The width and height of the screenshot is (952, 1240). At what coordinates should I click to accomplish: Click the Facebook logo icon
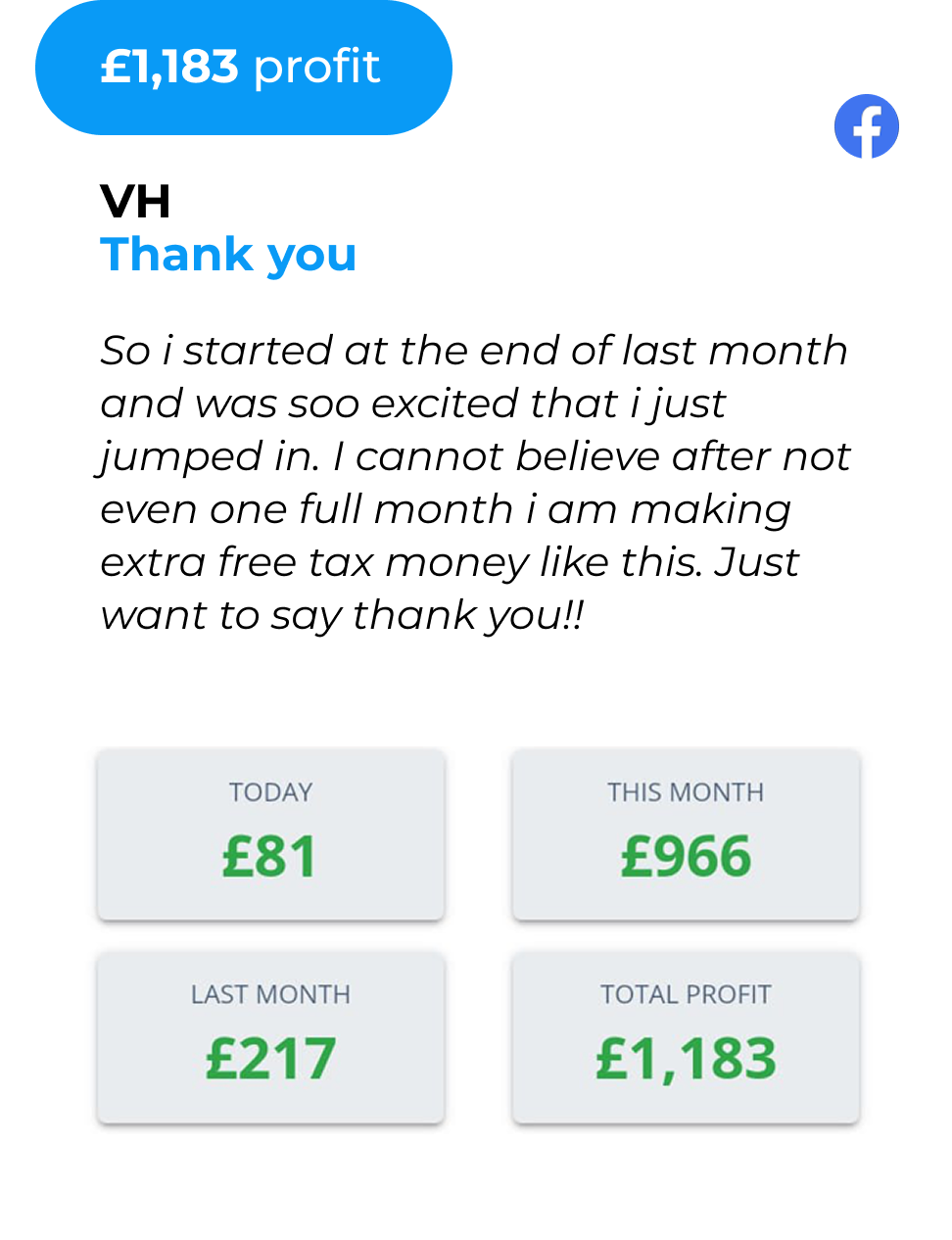coord(866,126)
